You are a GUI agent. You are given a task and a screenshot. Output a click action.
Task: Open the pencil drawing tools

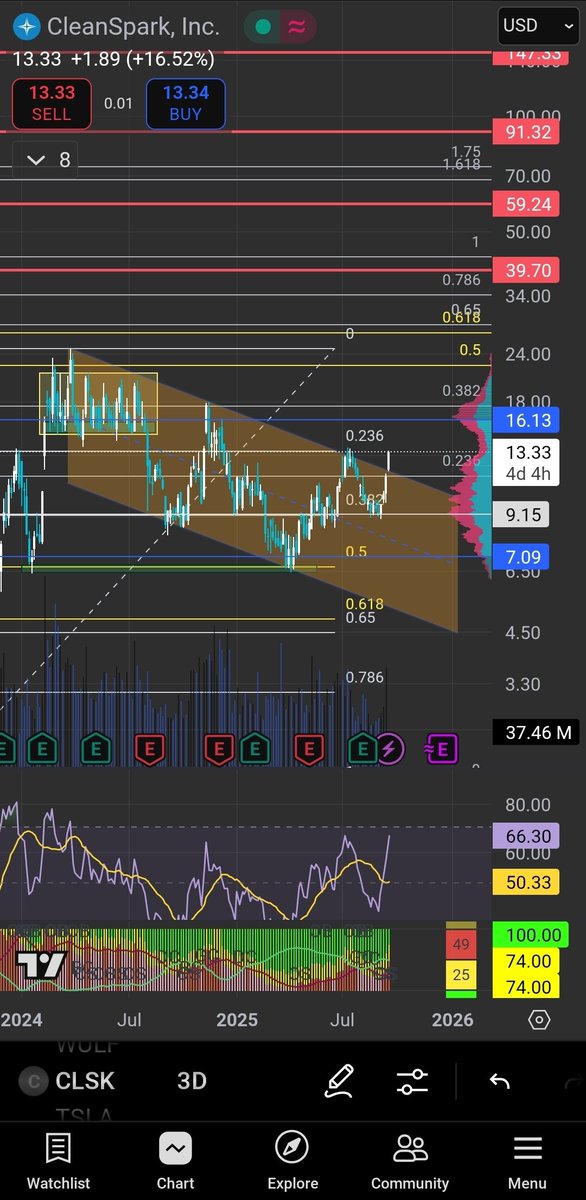pyautogui.click(x=340, y=1080)
